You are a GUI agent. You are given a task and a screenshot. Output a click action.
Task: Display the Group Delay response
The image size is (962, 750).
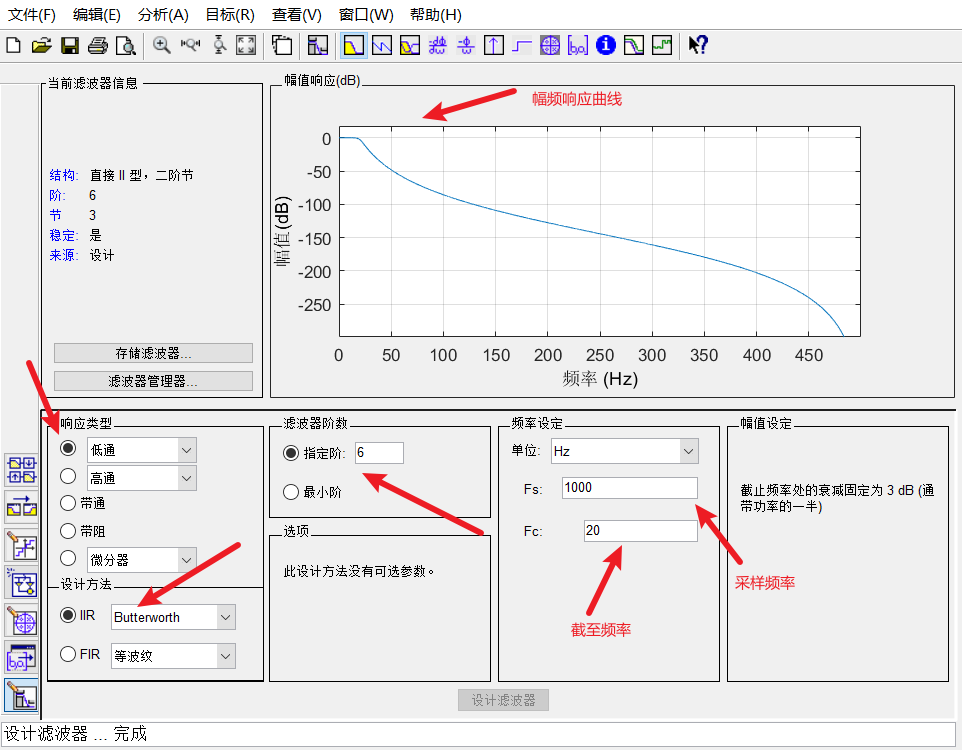pos(437,45)
